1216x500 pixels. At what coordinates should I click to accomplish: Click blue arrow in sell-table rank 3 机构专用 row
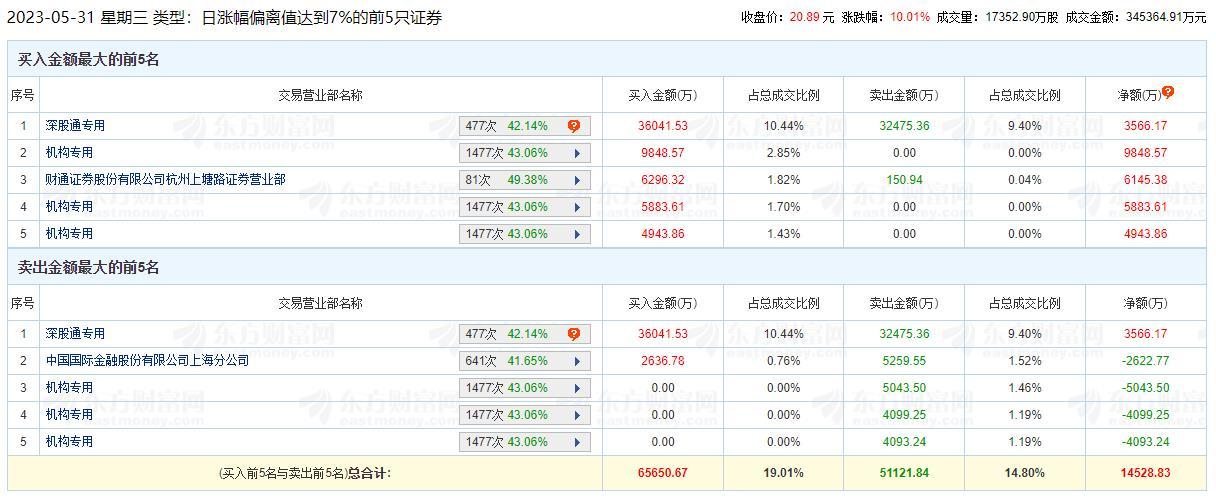pos(577,389)
